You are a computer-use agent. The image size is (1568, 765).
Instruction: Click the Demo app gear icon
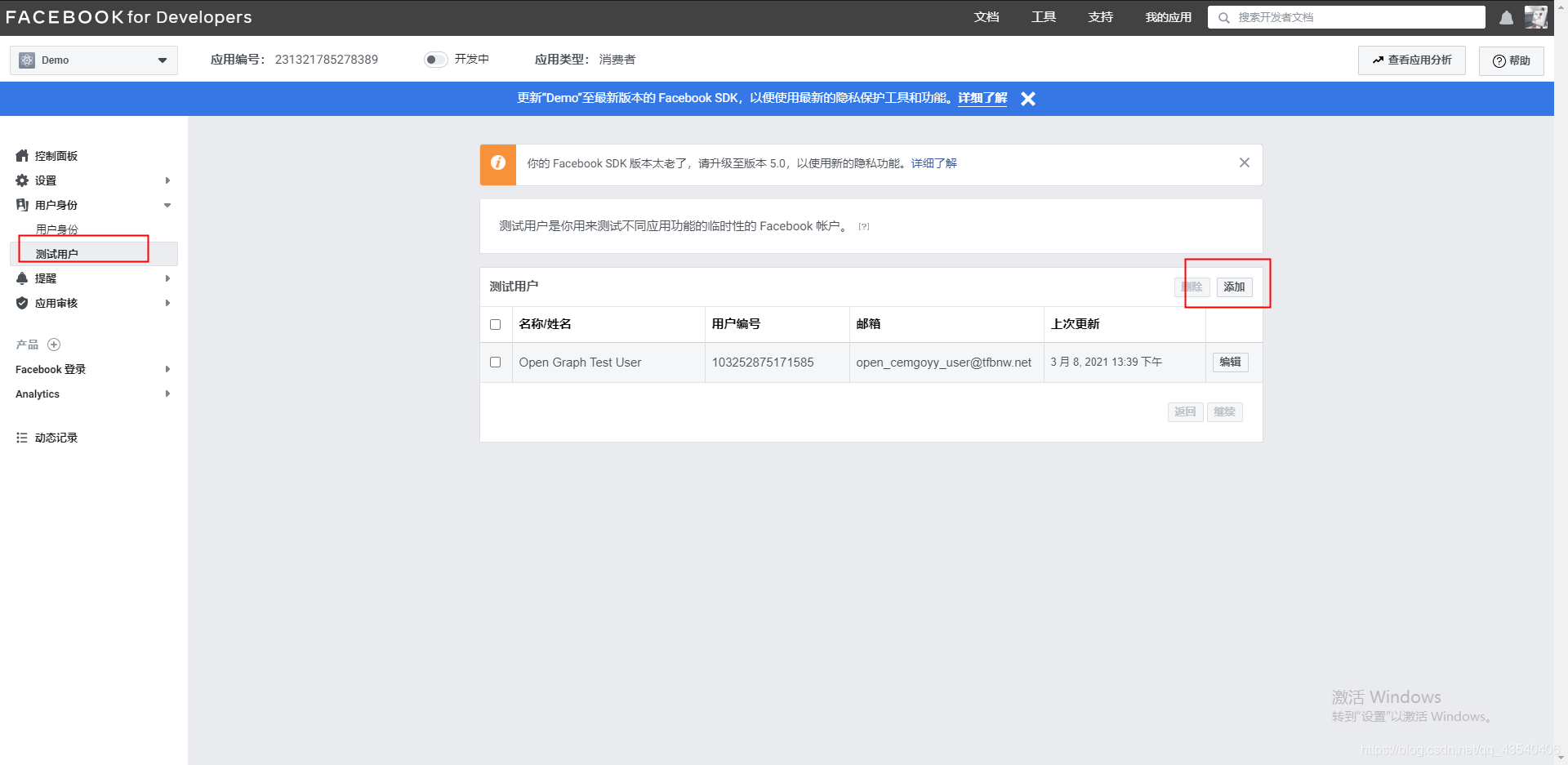click(x=27, y=60)
